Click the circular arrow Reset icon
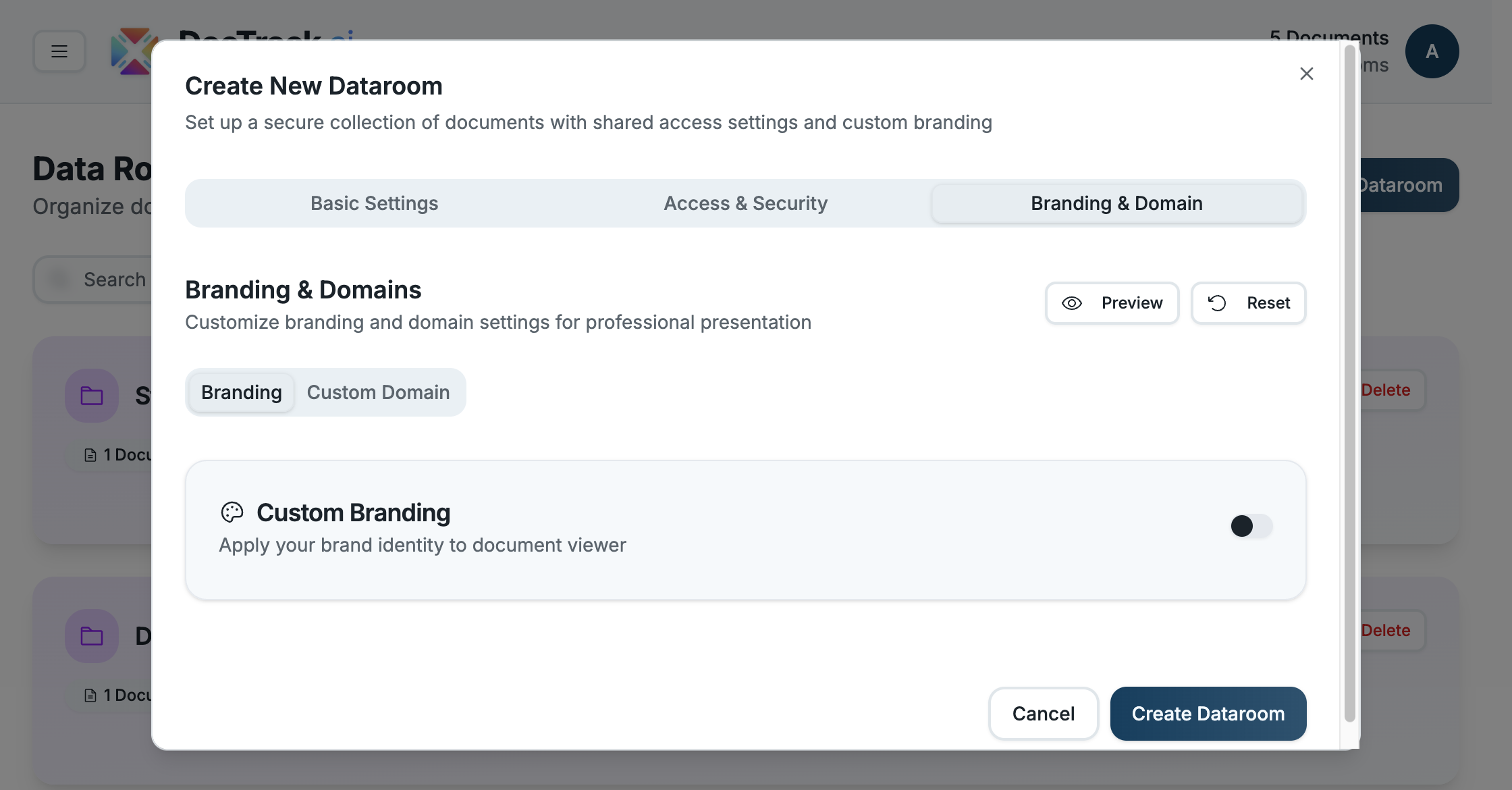 tap(1217, 303)
